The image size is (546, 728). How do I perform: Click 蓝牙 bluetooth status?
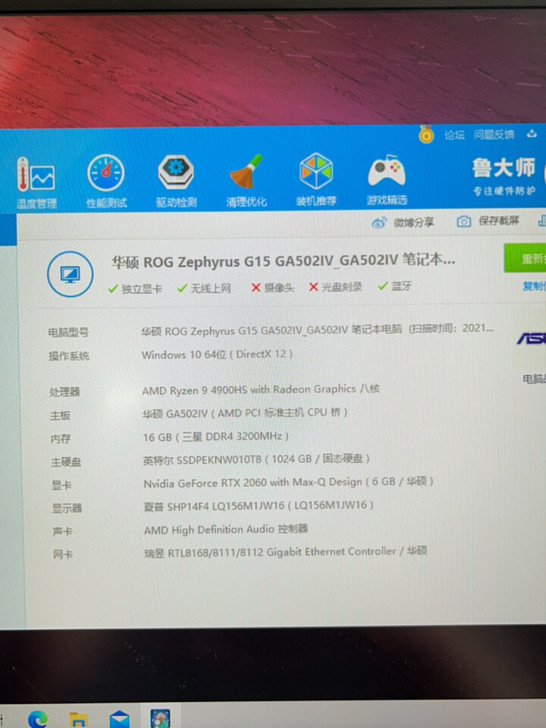click(395, 286)
